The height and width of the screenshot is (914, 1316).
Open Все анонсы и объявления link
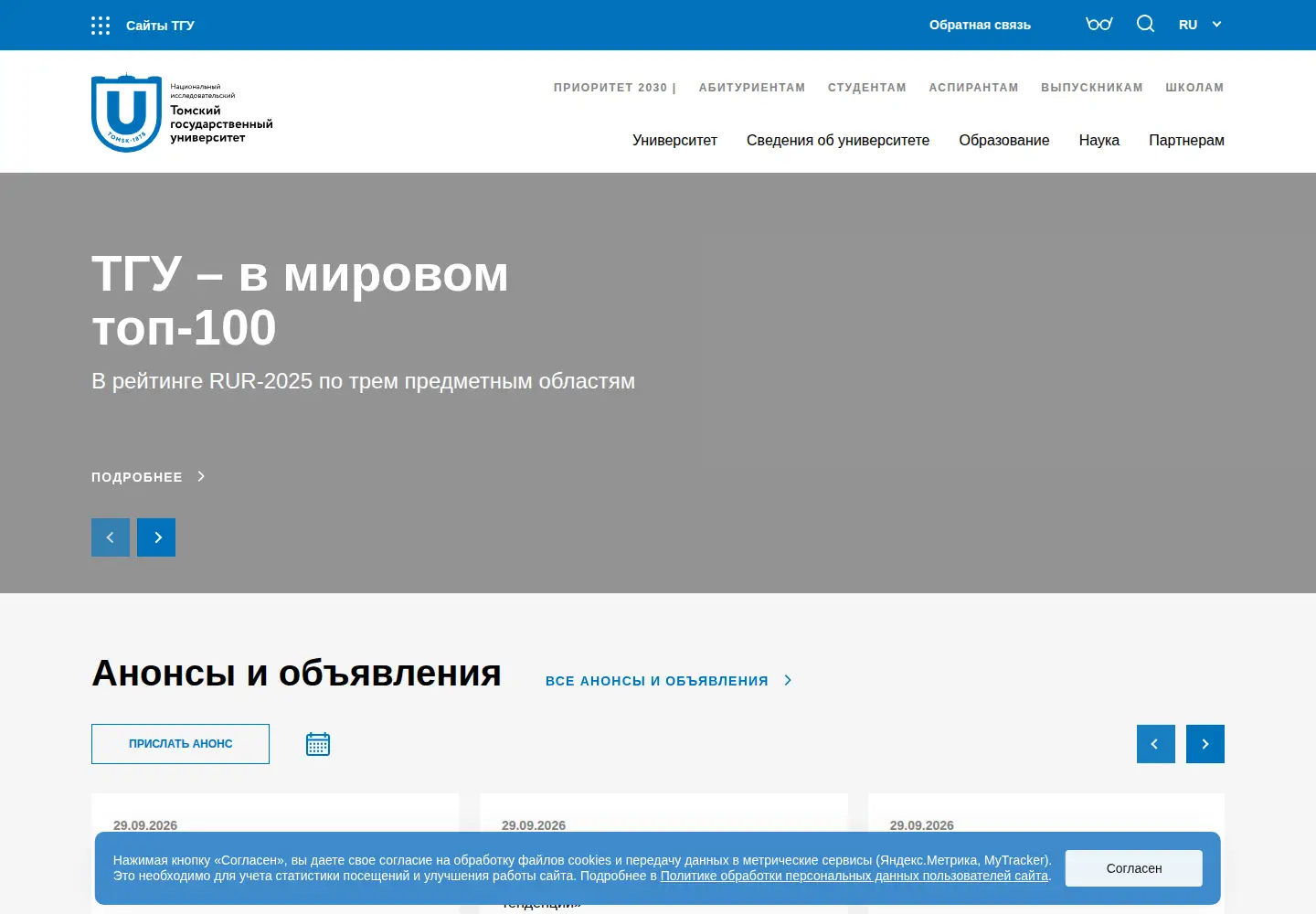click(x=668, y=681)
